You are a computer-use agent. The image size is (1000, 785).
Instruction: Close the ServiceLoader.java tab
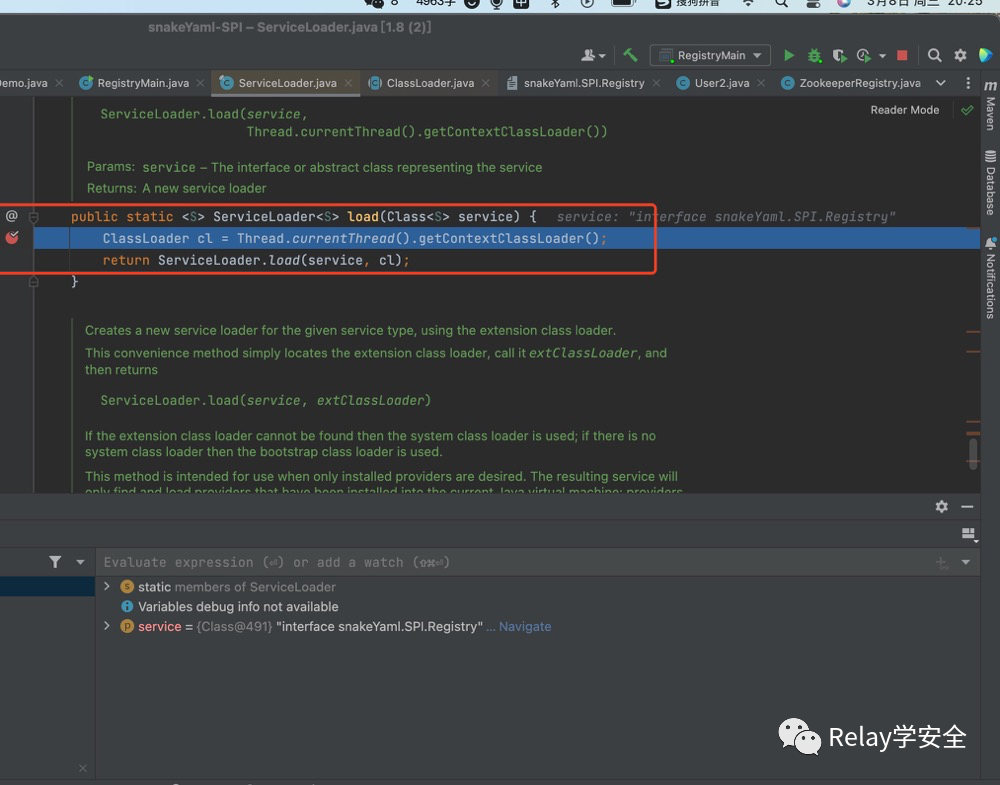(348, 83)
